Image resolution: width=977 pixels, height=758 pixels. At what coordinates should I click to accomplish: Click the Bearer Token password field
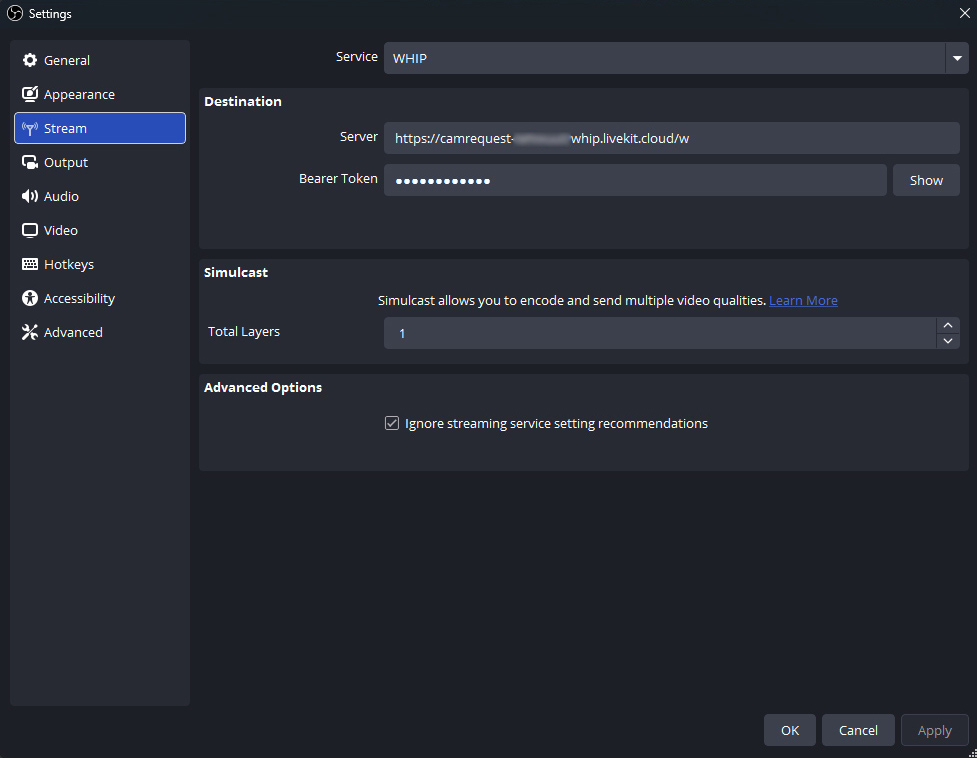[x=635, y=181]
